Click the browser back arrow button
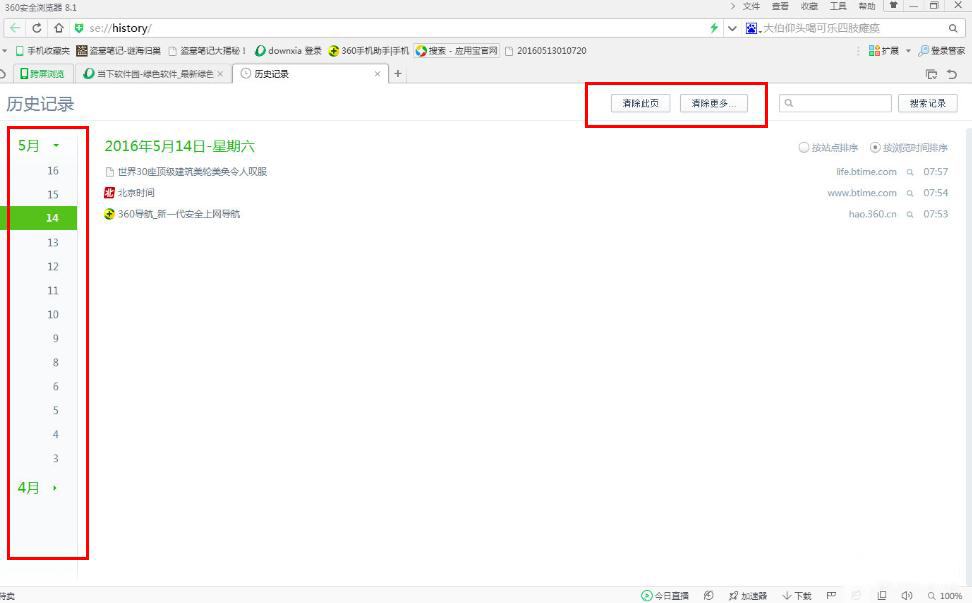The height and width of the screenshot is (603, 972). (15, 28)
